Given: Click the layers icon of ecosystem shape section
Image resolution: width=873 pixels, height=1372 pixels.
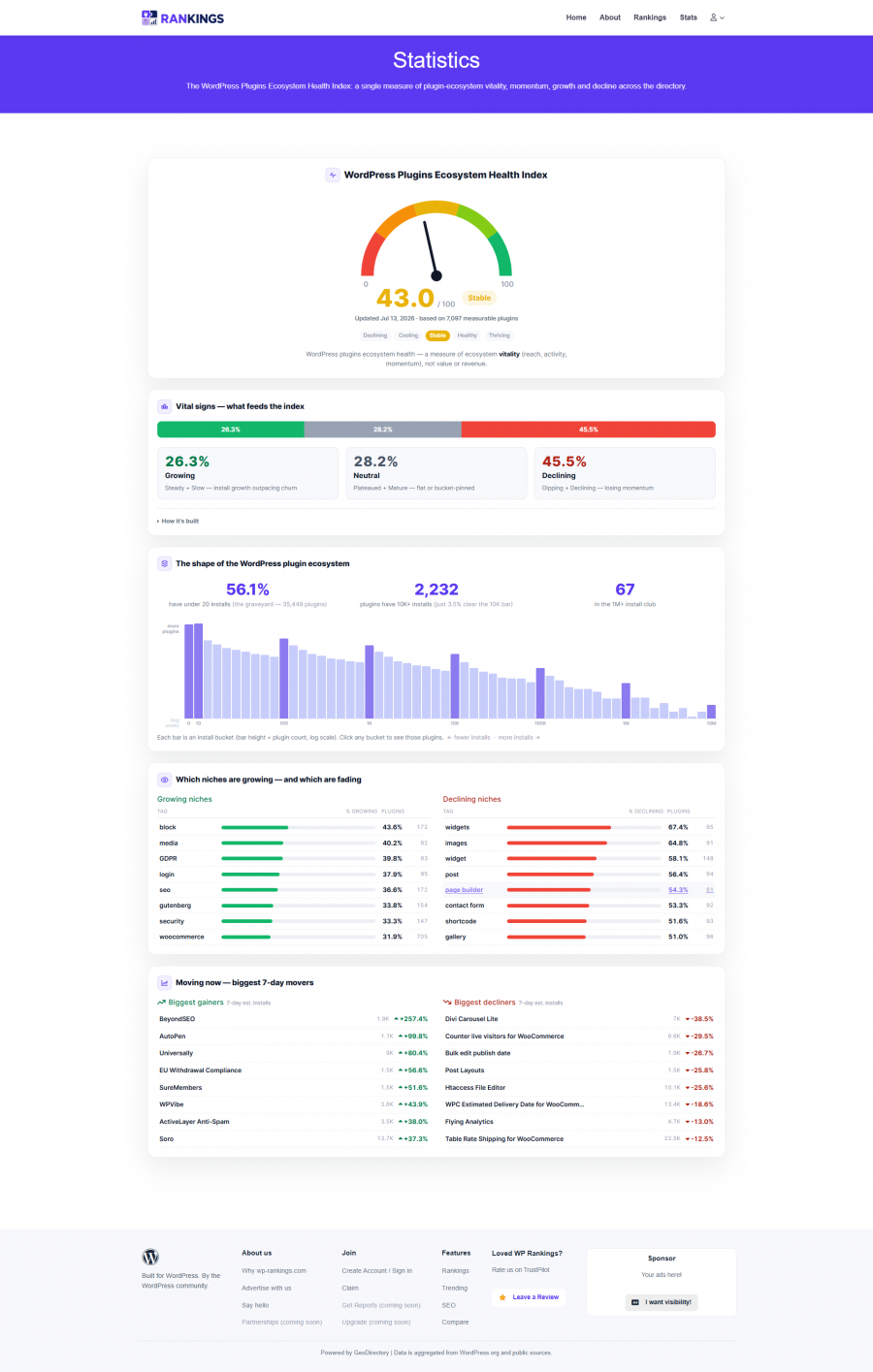Looking at the screenshot, I should pos(164,563).
